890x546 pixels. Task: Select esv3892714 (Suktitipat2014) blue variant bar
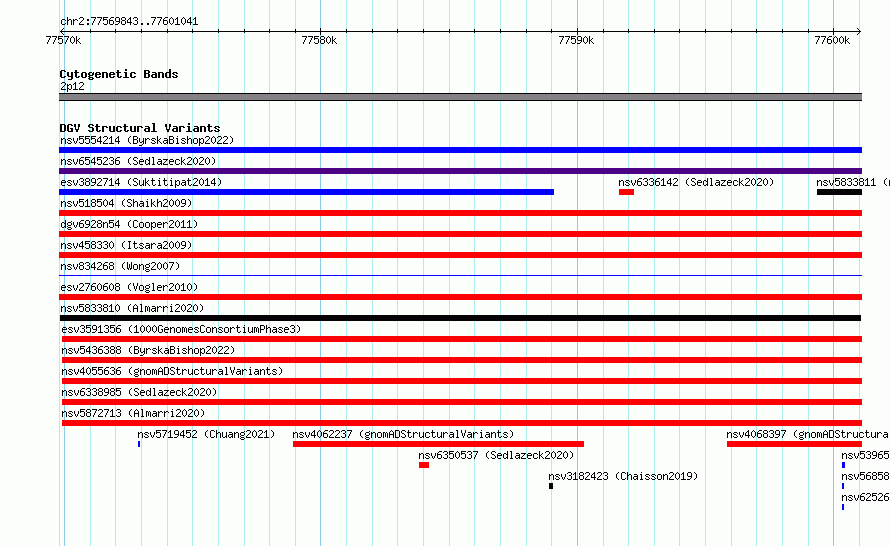tap(307, 192)
